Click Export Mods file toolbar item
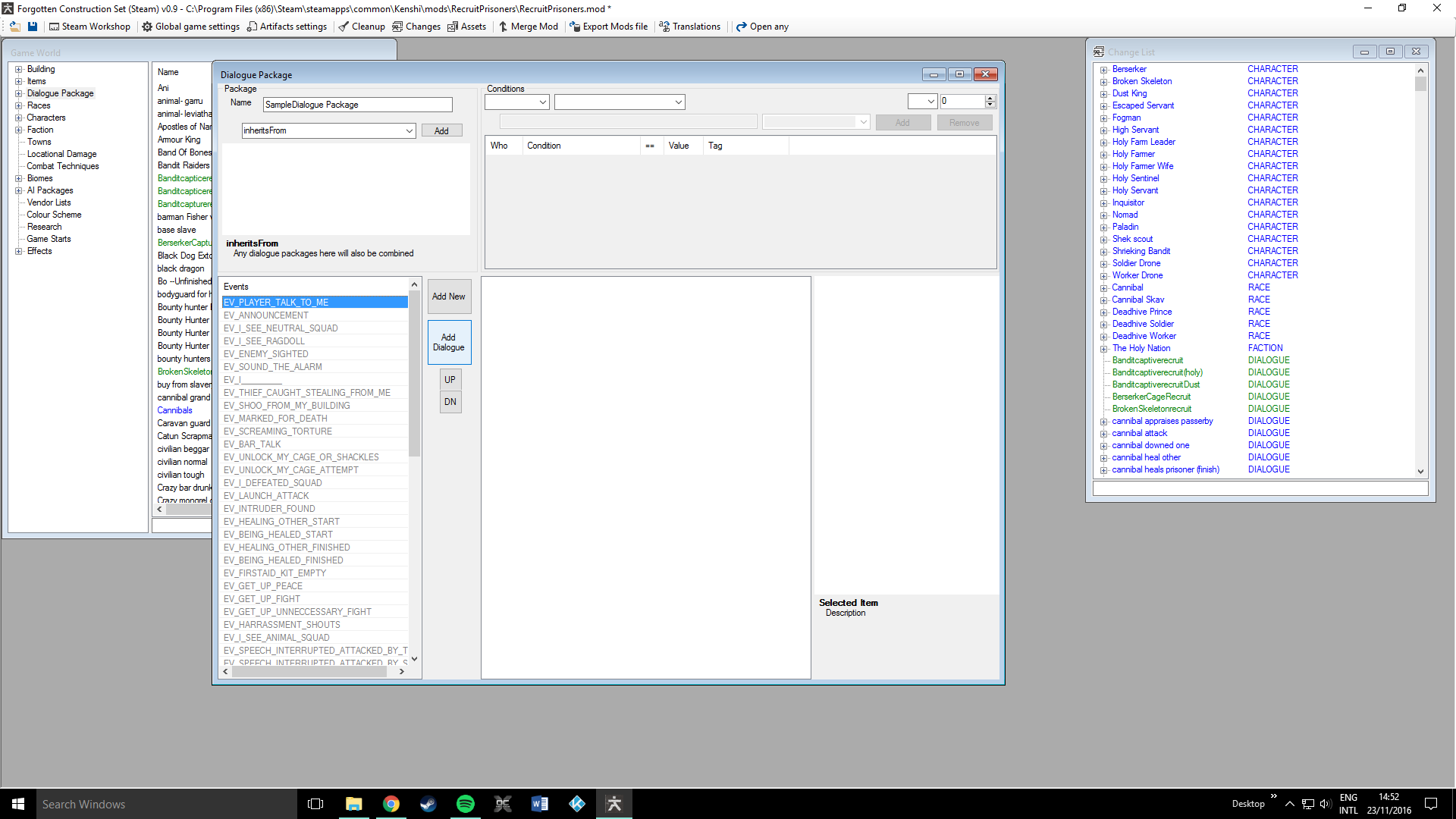 click(608, 27)
